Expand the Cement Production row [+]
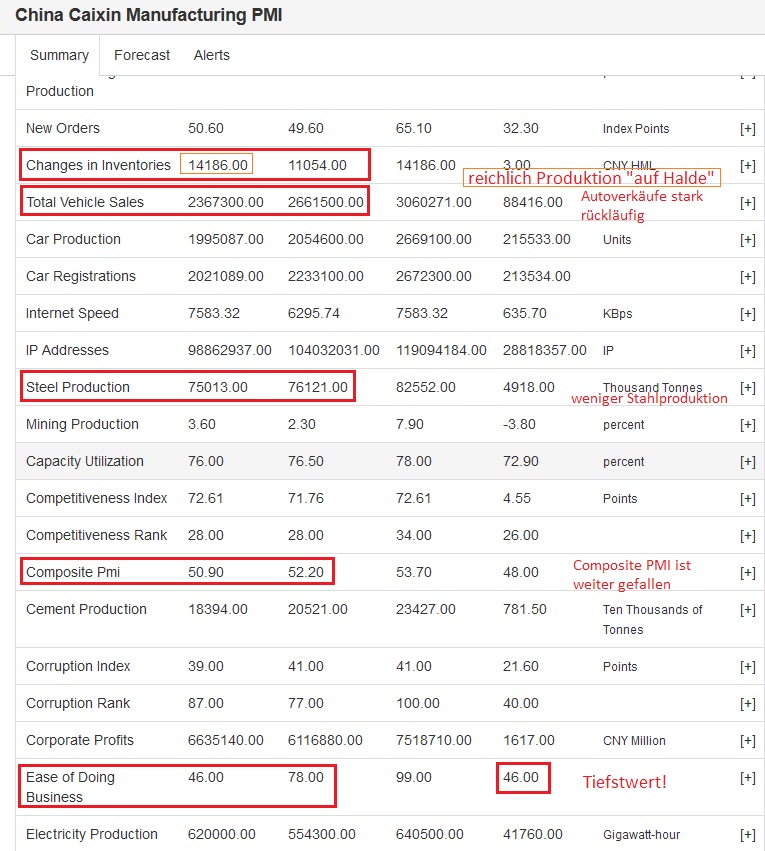The height and width of the screenshot is (851, 765). pos(748,609)
